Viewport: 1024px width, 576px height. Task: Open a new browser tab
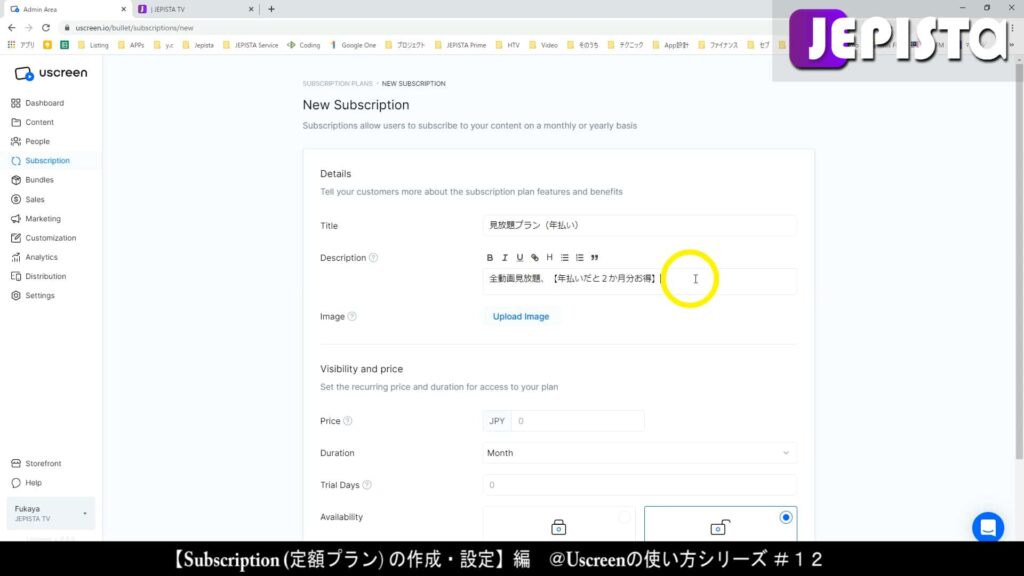point(271,9)
